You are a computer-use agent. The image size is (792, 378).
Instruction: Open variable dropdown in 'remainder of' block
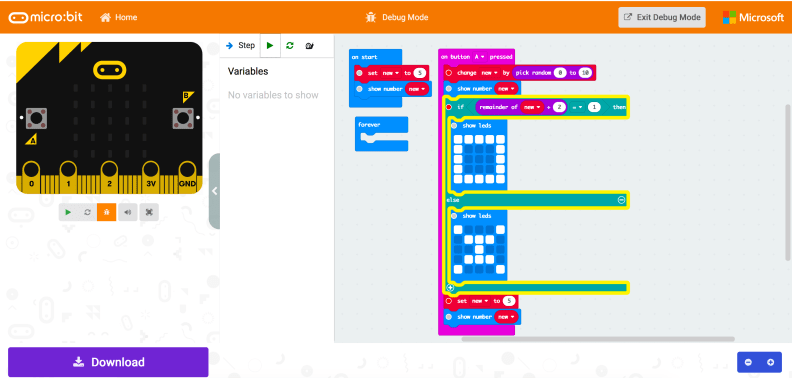pyautogui.click(x=532, y=107)
